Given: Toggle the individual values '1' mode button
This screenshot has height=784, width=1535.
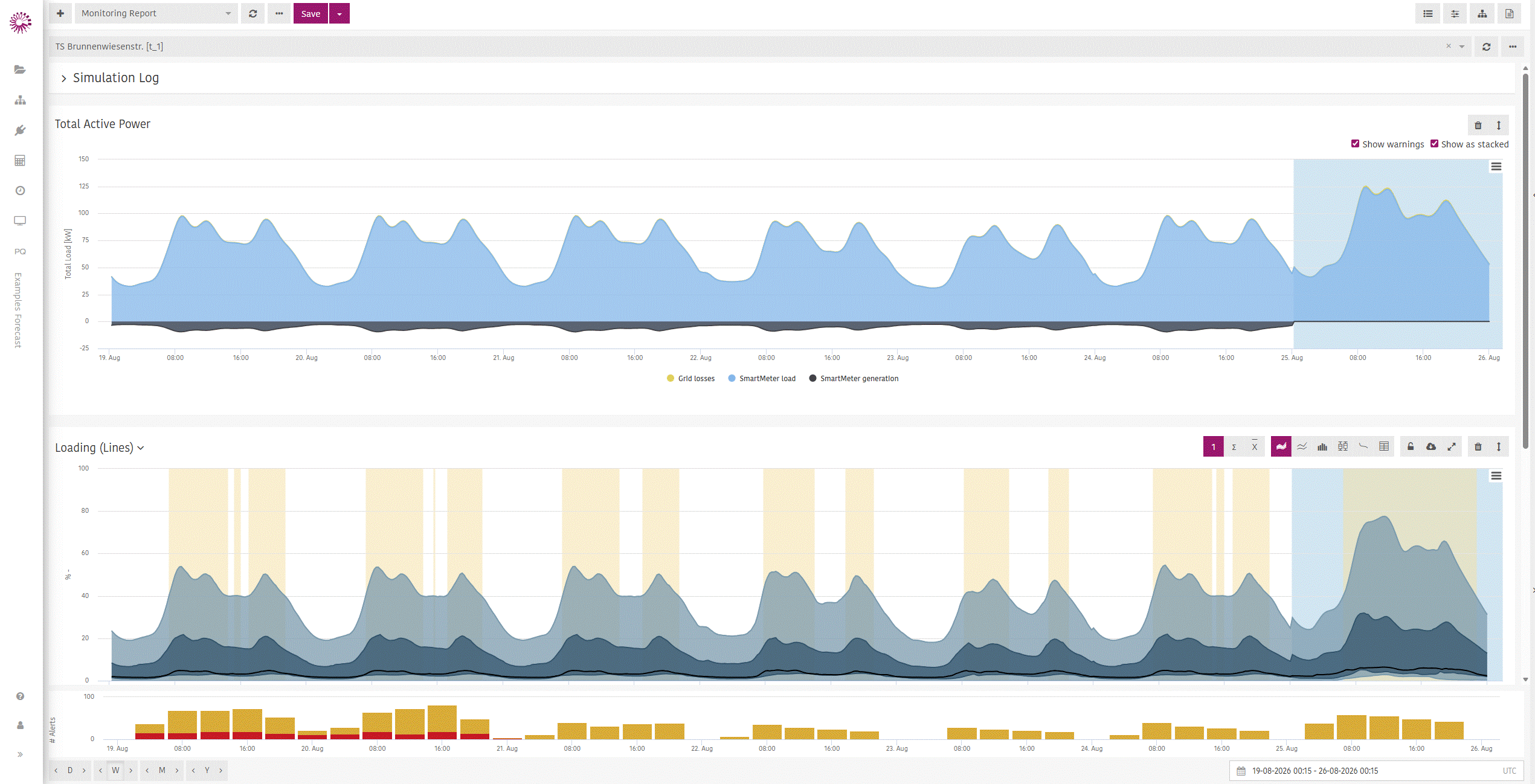Looking at the screenshot, I should (x=1214, y=447).
